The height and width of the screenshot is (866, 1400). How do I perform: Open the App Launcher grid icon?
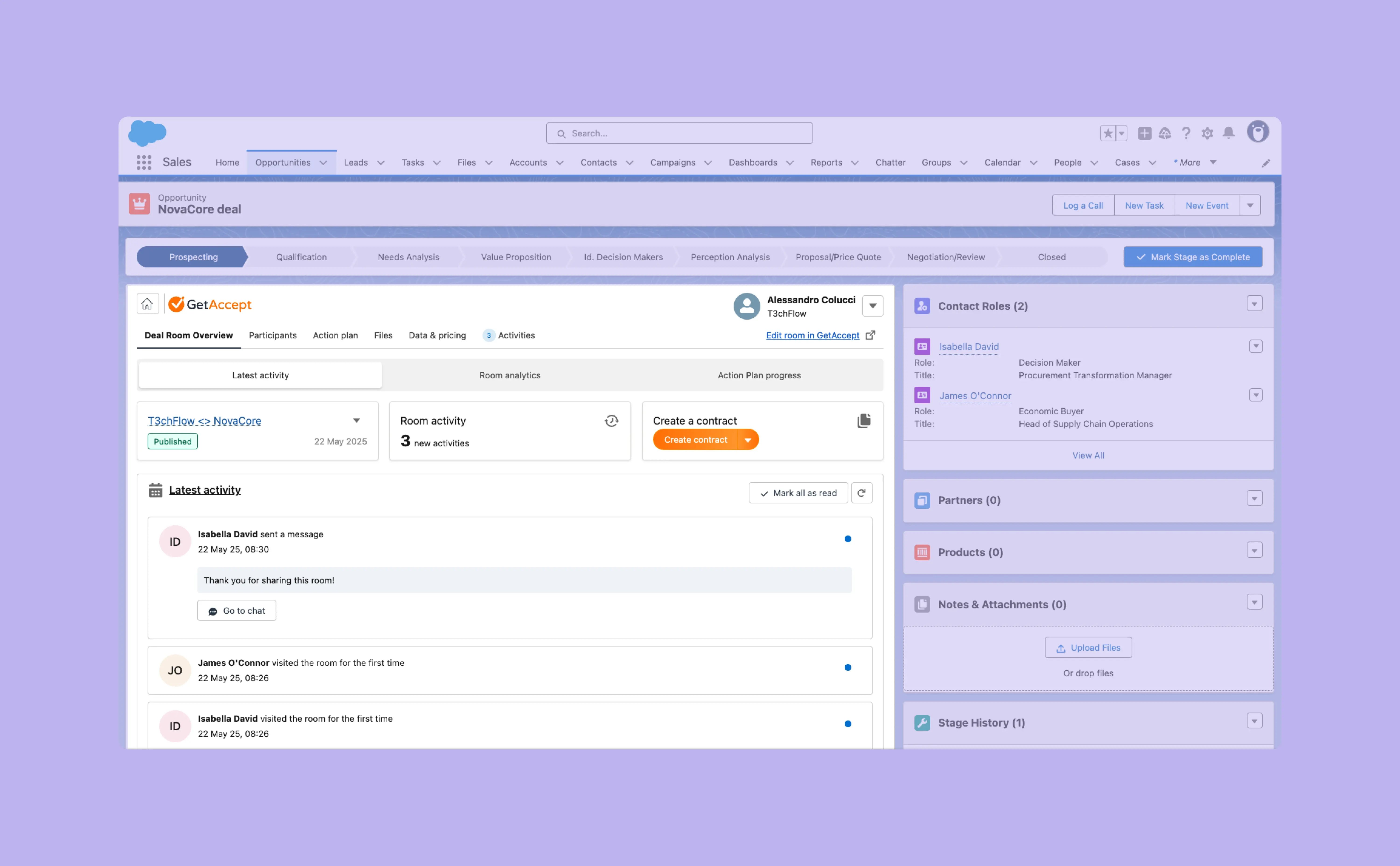pos(144,163)
